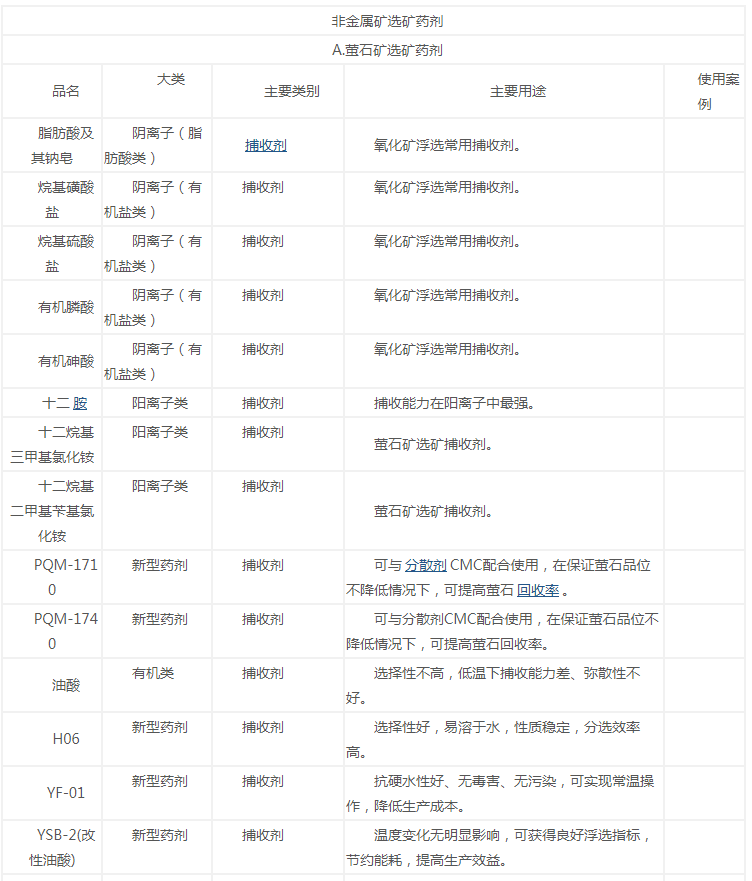Click 萤石矿选矿捕收剂 in 三甲基氯化铵 row
Screen dimensions: 752x881
tap(433, 444)
